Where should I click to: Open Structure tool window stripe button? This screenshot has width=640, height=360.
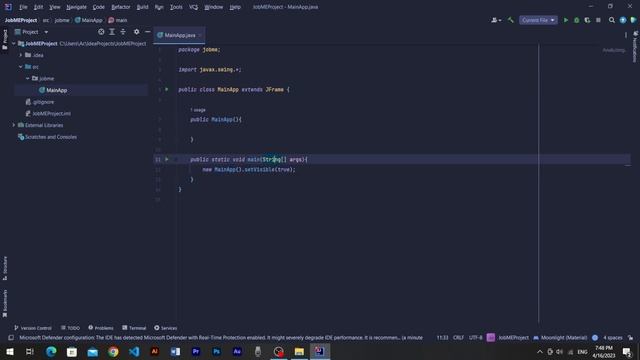[5, 268]
